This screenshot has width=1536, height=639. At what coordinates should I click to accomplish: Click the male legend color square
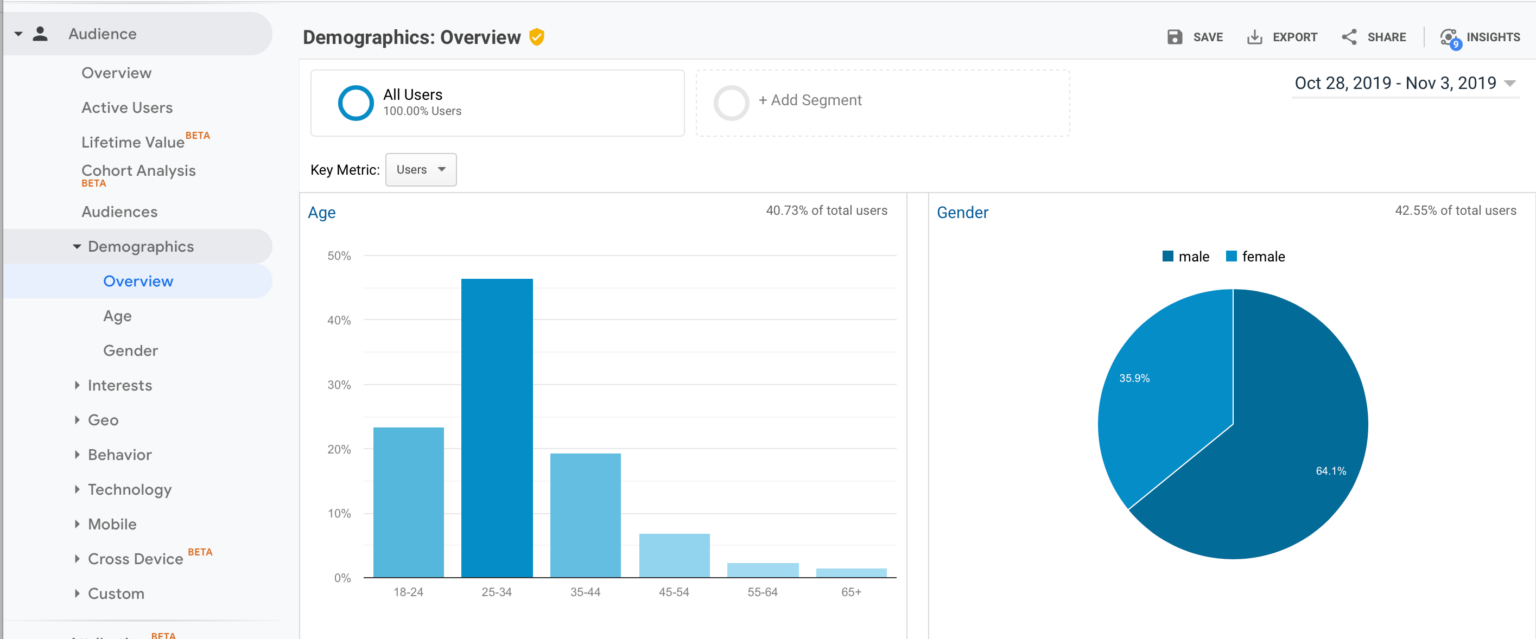click(1169, 256)
